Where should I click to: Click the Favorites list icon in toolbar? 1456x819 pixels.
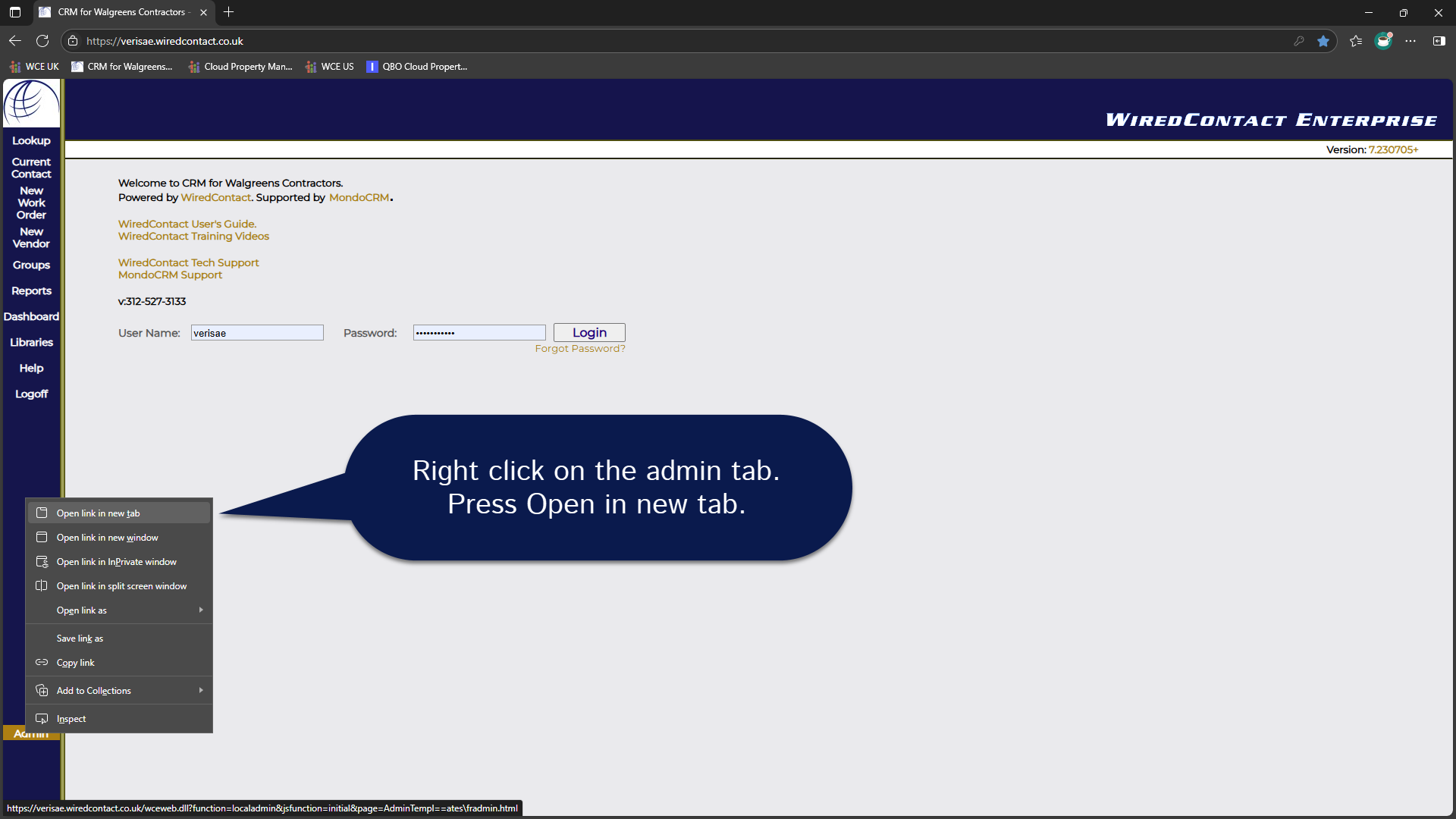1356,41
